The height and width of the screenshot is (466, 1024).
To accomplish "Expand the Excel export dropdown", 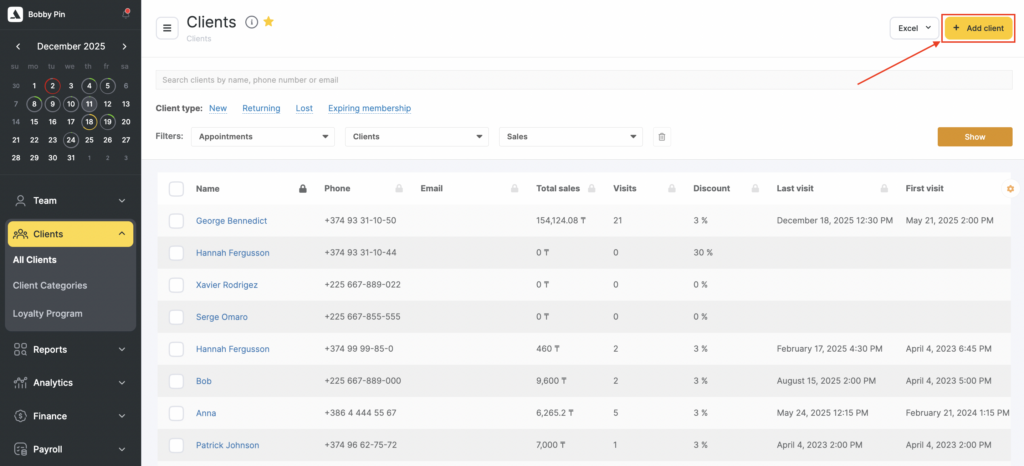I will coord(914,28).
